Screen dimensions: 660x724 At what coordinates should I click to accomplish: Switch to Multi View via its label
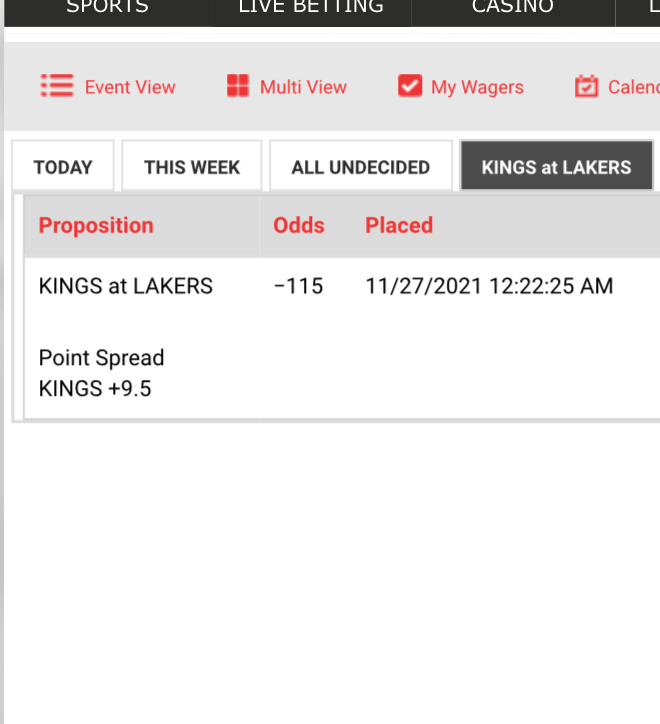303,87
